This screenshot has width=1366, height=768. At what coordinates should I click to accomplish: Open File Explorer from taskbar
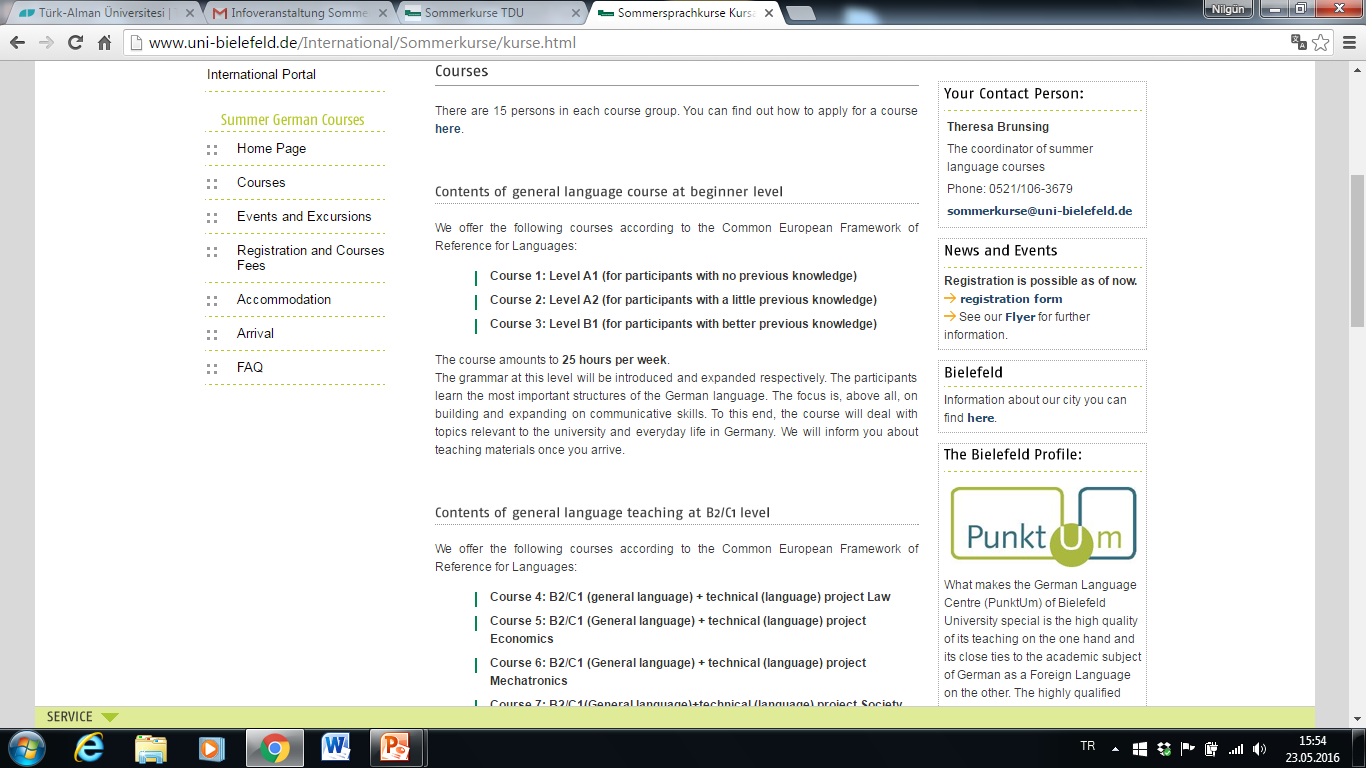pyautogui.click(x=150, y=747)
